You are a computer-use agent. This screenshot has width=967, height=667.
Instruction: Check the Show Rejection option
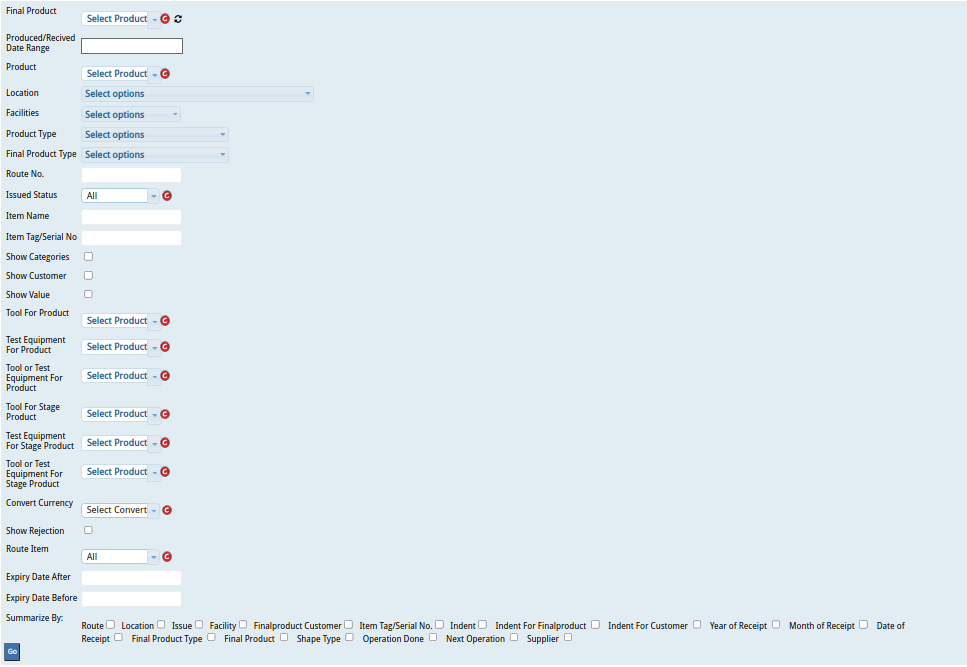click(x=88, y=530)
